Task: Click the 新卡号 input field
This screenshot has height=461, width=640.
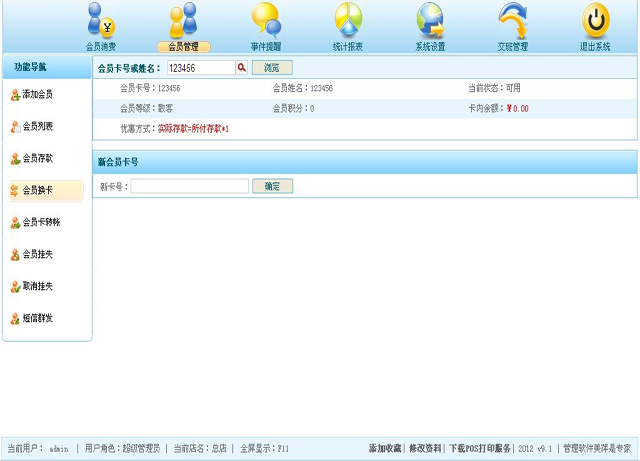Action: [189, 186]
